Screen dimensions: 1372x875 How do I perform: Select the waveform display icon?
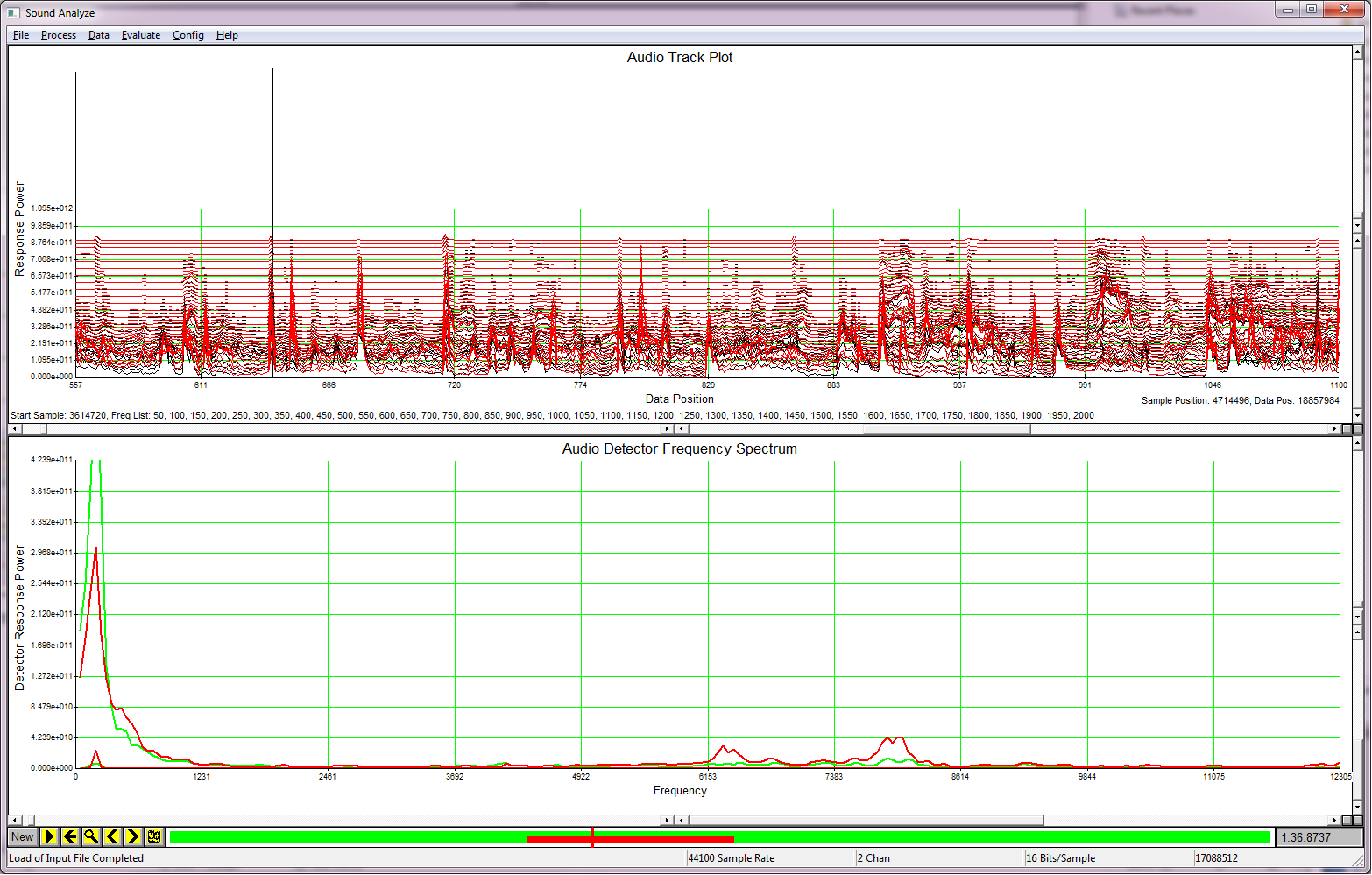[152, 836]
